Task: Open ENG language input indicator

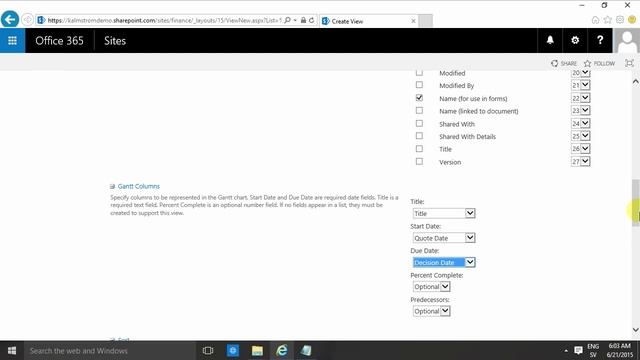Action: [x=593, y=351]
